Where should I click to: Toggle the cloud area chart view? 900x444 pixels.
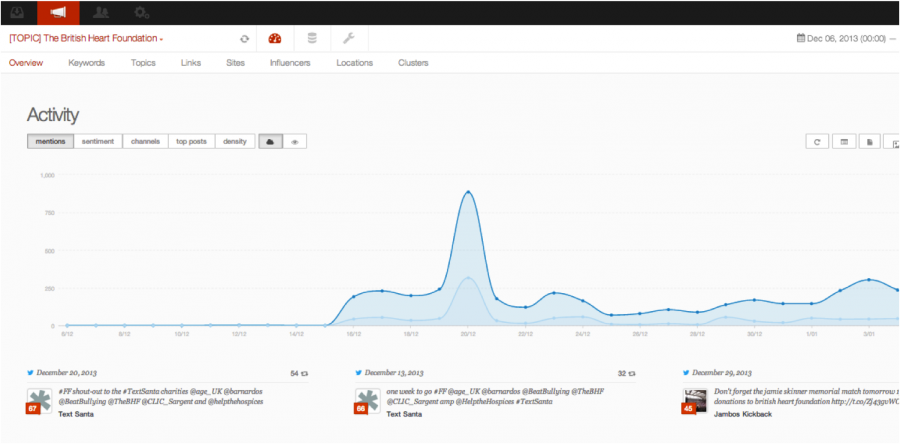(269, 142)
